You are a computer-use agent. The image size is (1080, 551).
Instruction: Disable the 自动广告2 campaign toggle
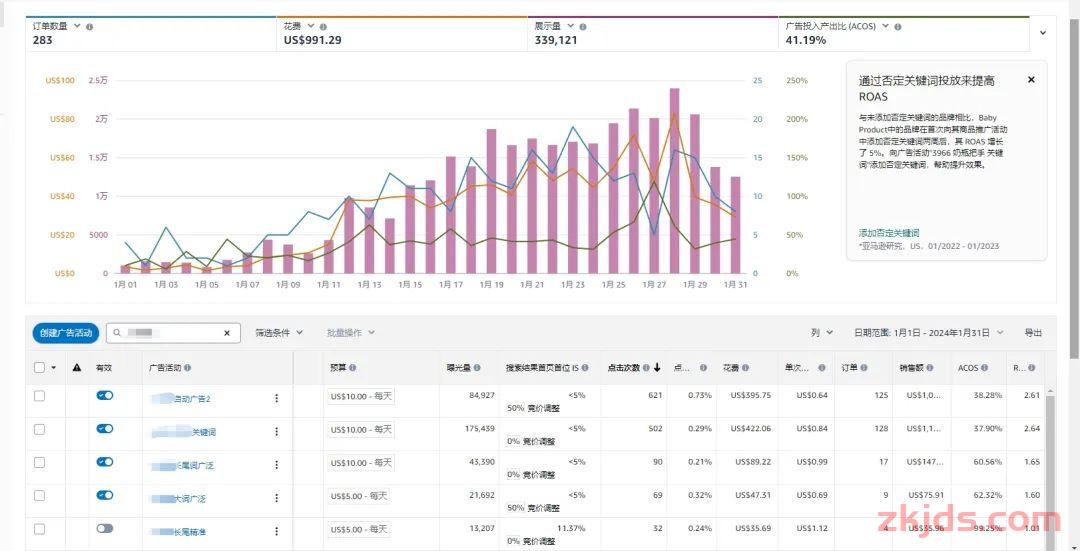[x=105, y=395]
